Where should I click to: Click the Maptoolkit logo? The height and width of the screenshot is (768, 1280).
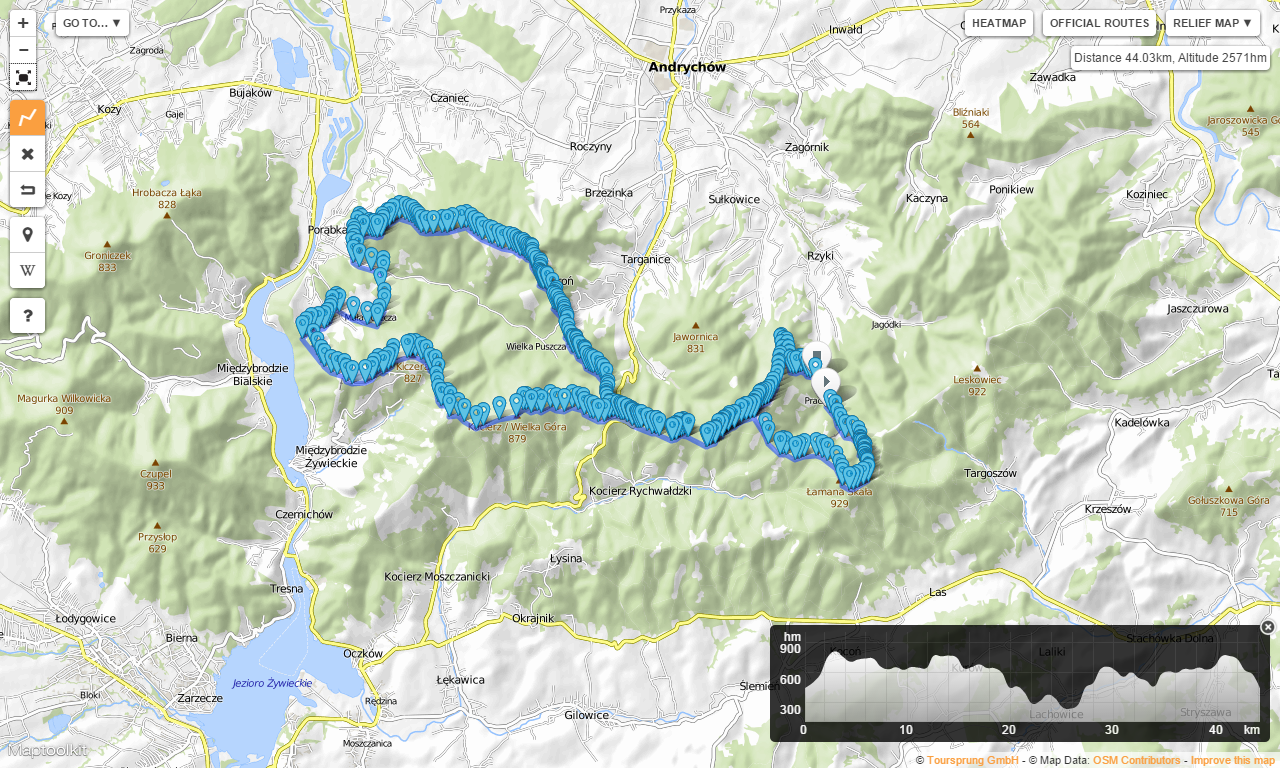tap(46, 749)
